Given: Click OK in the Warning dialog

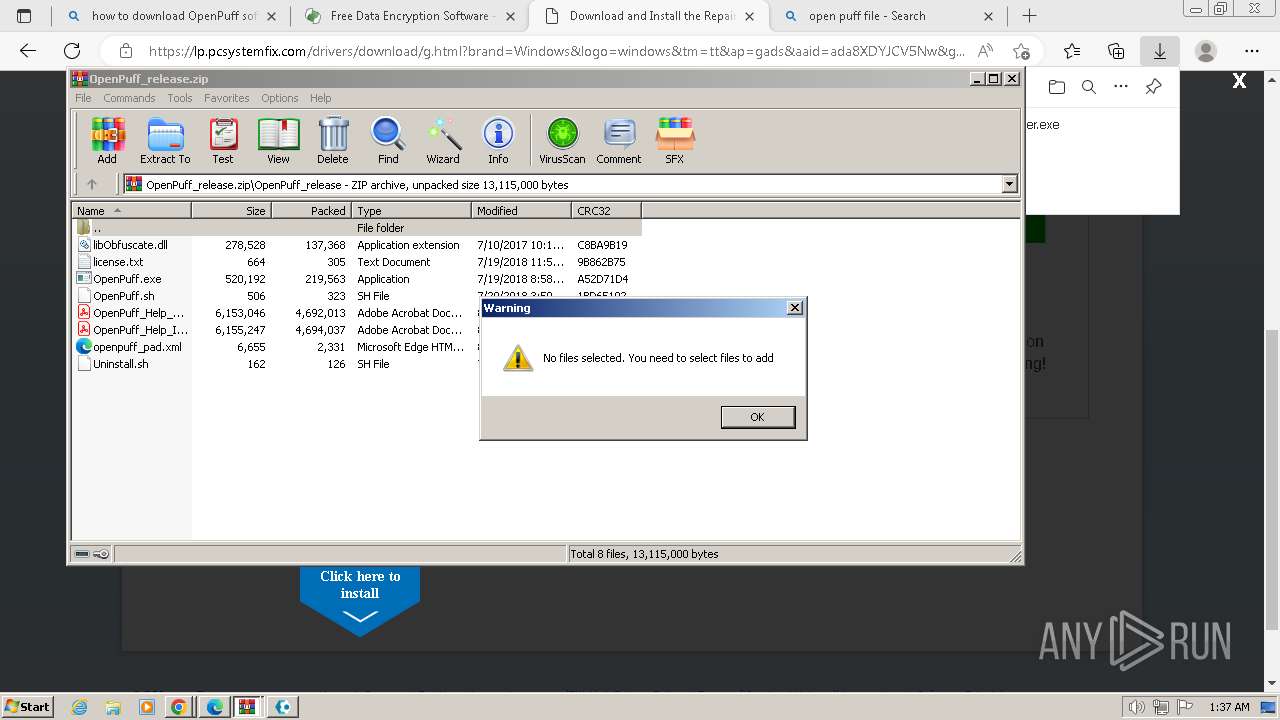Looking at the screenshot, I should click(x=758, y=417).
